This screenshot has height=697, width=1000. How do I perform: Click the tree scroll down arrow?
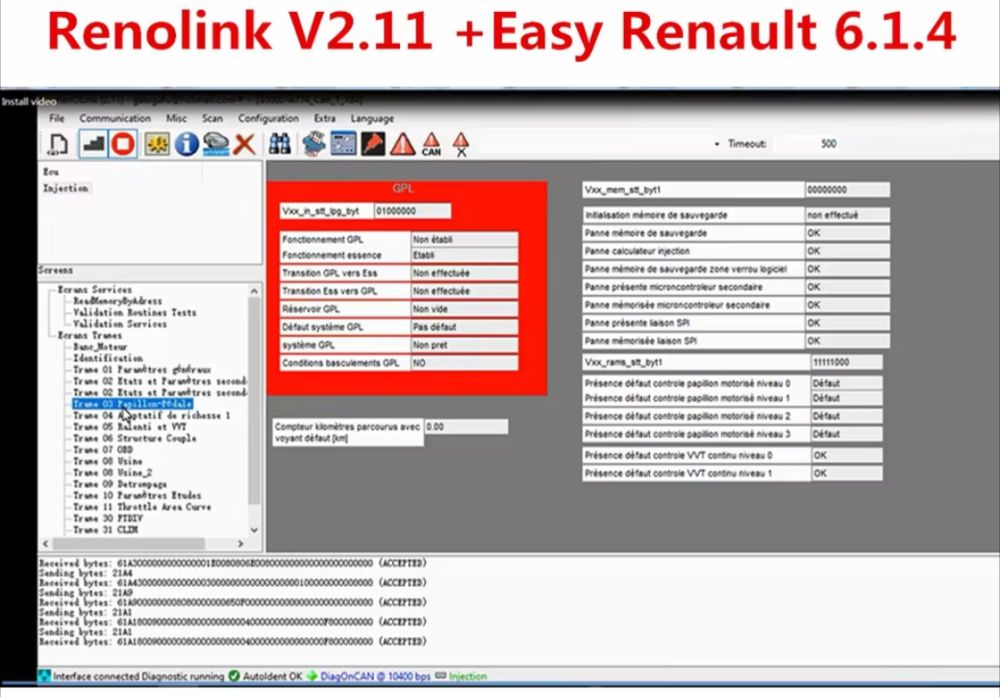click(x=254, y=530)
